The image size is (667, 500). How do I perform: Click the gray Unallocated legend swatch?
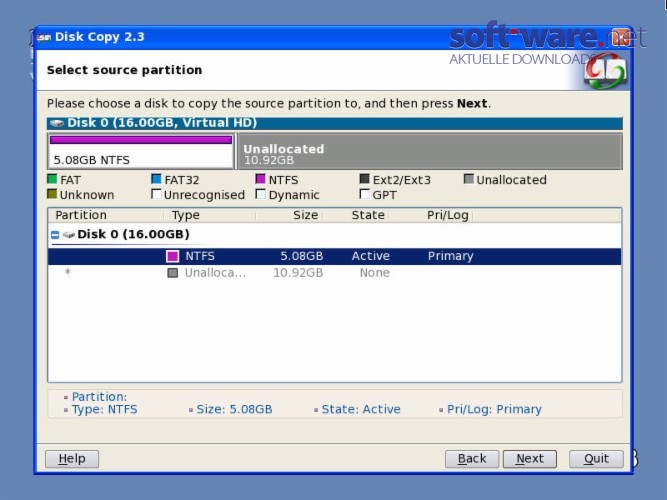[468, 179]
